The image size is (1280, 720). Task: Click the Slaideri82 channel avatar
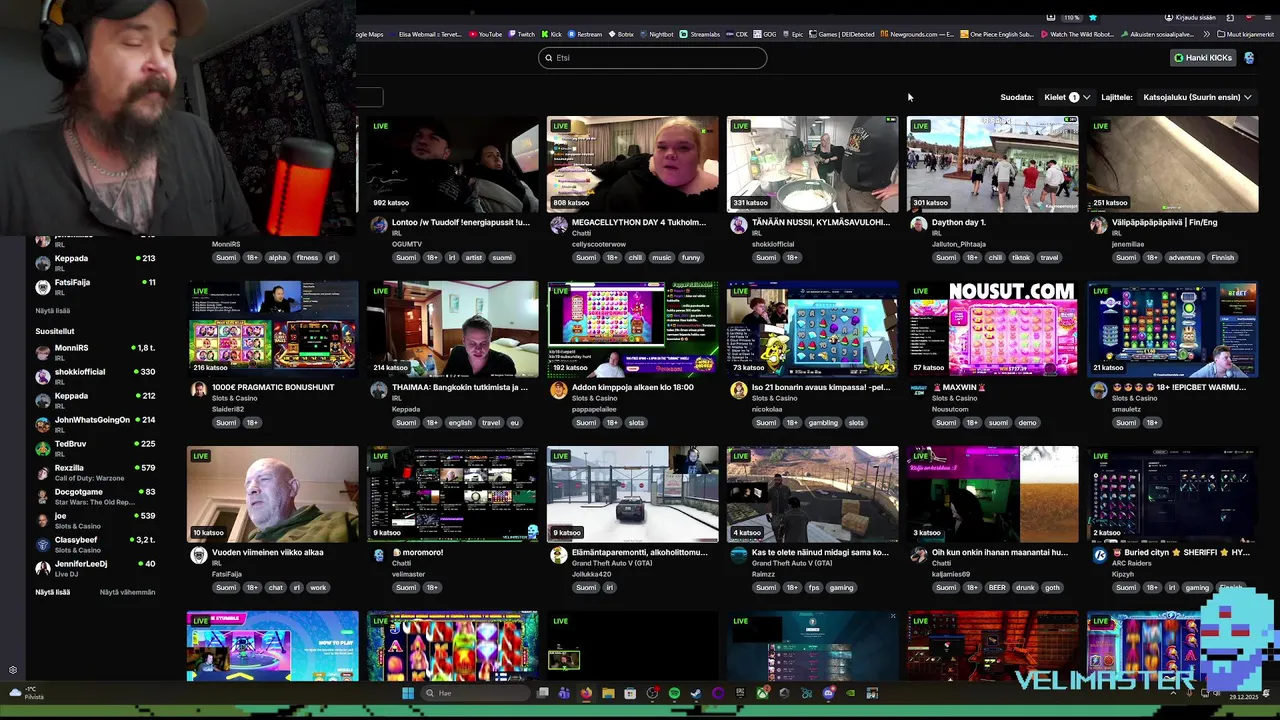[x=199, y=390]
